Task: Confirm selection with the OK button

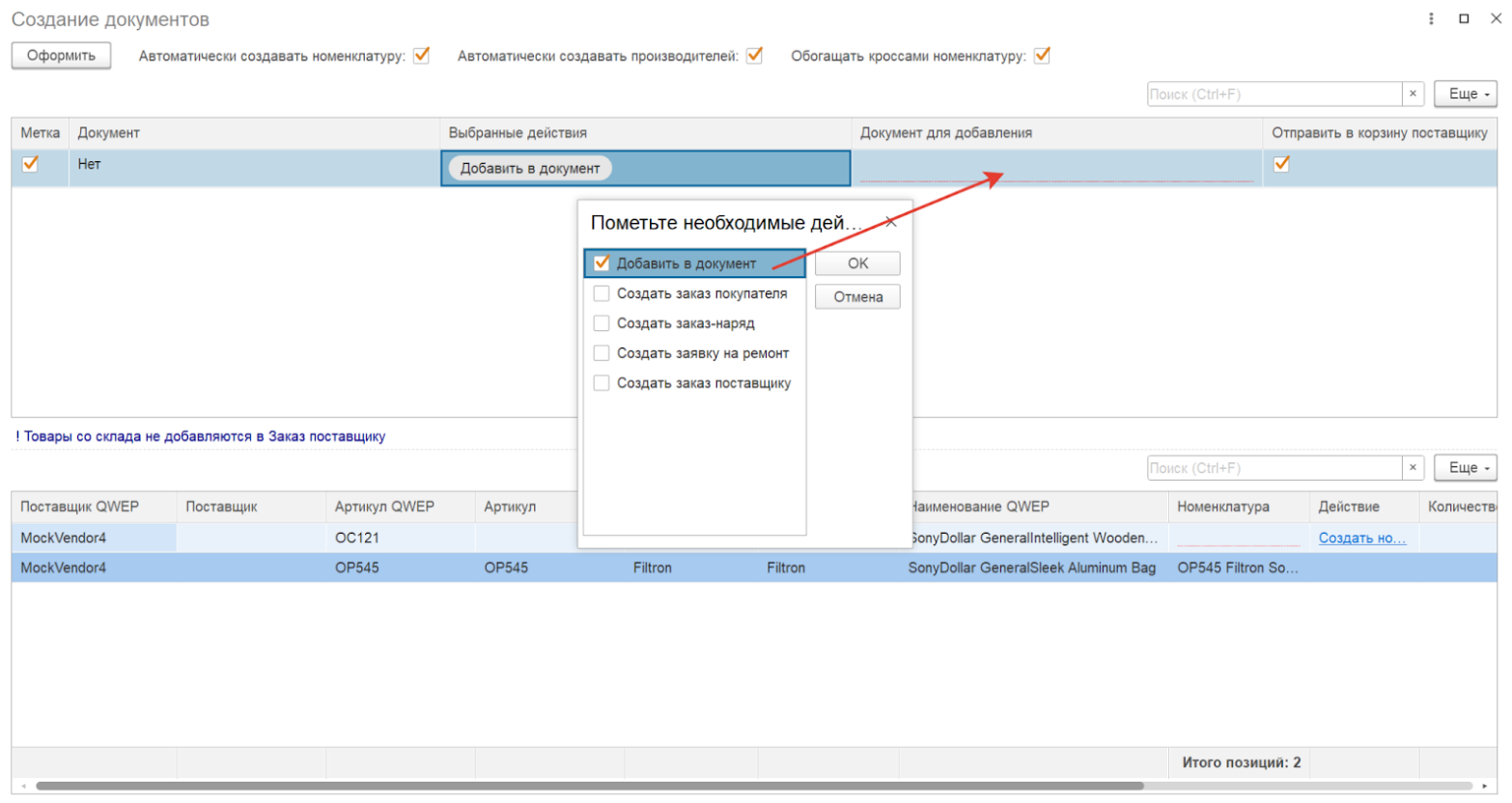Action: tap(857, 263)
